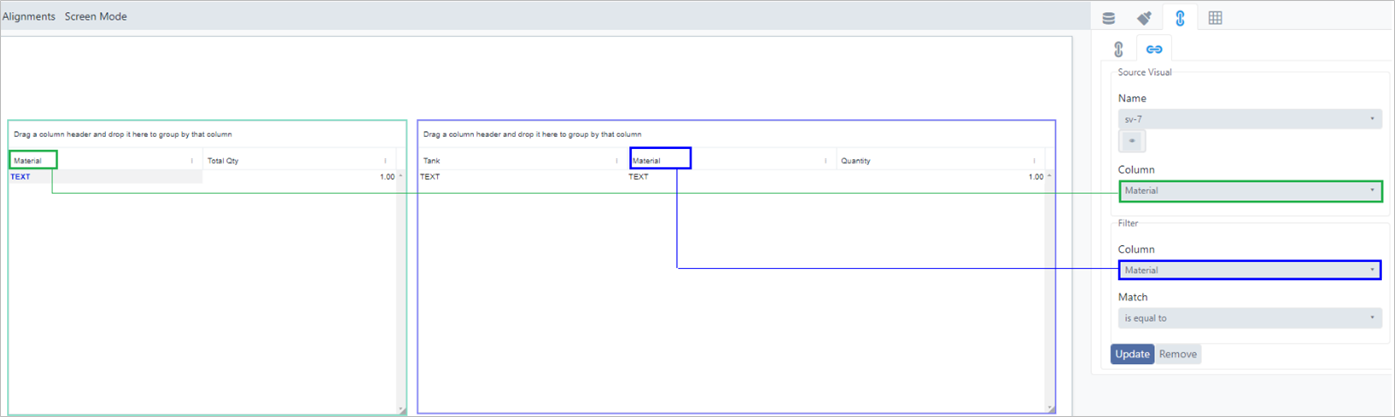Open the Filter Column dropdown
Image resolution: width=1395 pixels, height=417 pixels.
(1249, 270)
